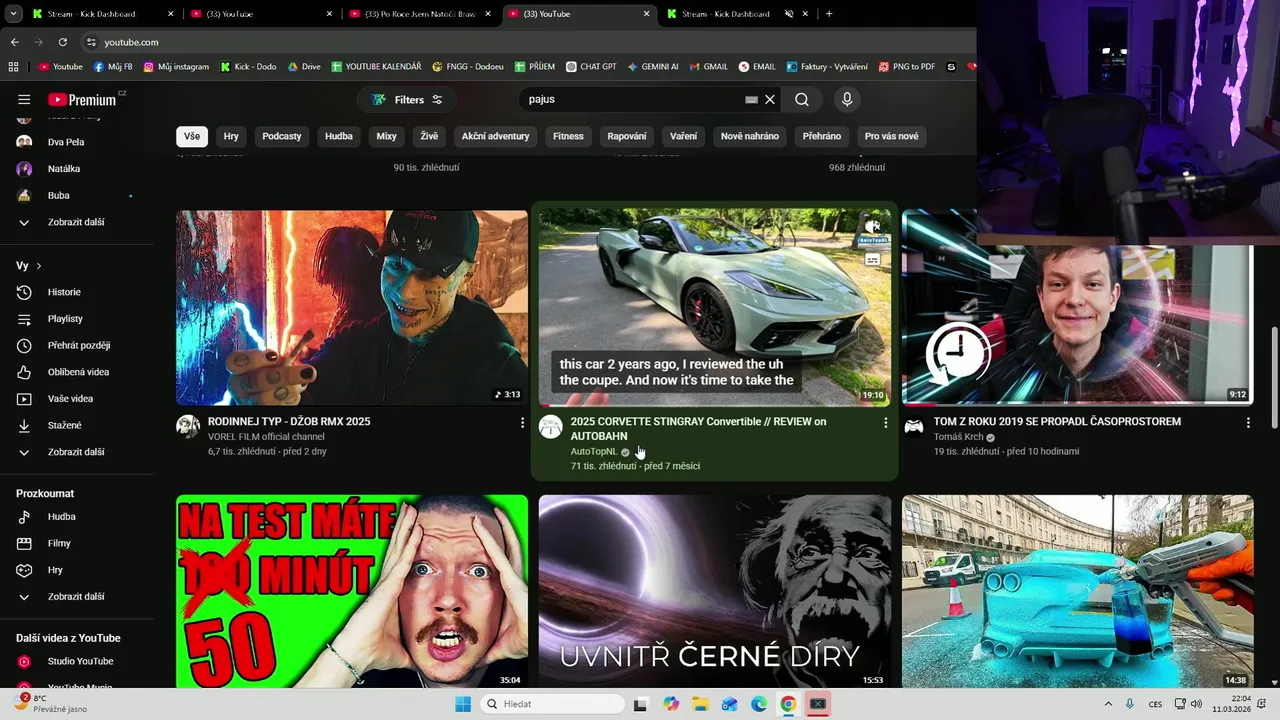This screenshot has height=720, width=1280.
Task: Toggle mute on Corvette preview thumbnail
Action: [873, 227]
